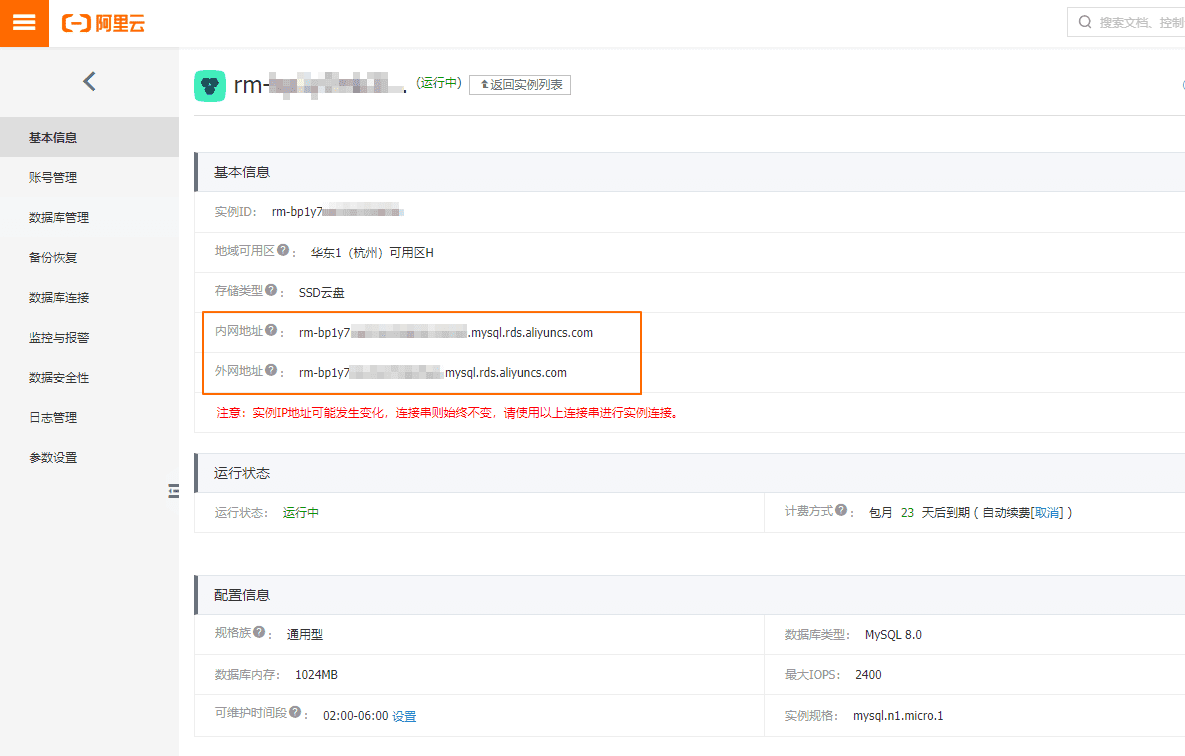Click the 通用型 spec family value
Viewport: 1185px width, 756px height.
coord(305,635)
